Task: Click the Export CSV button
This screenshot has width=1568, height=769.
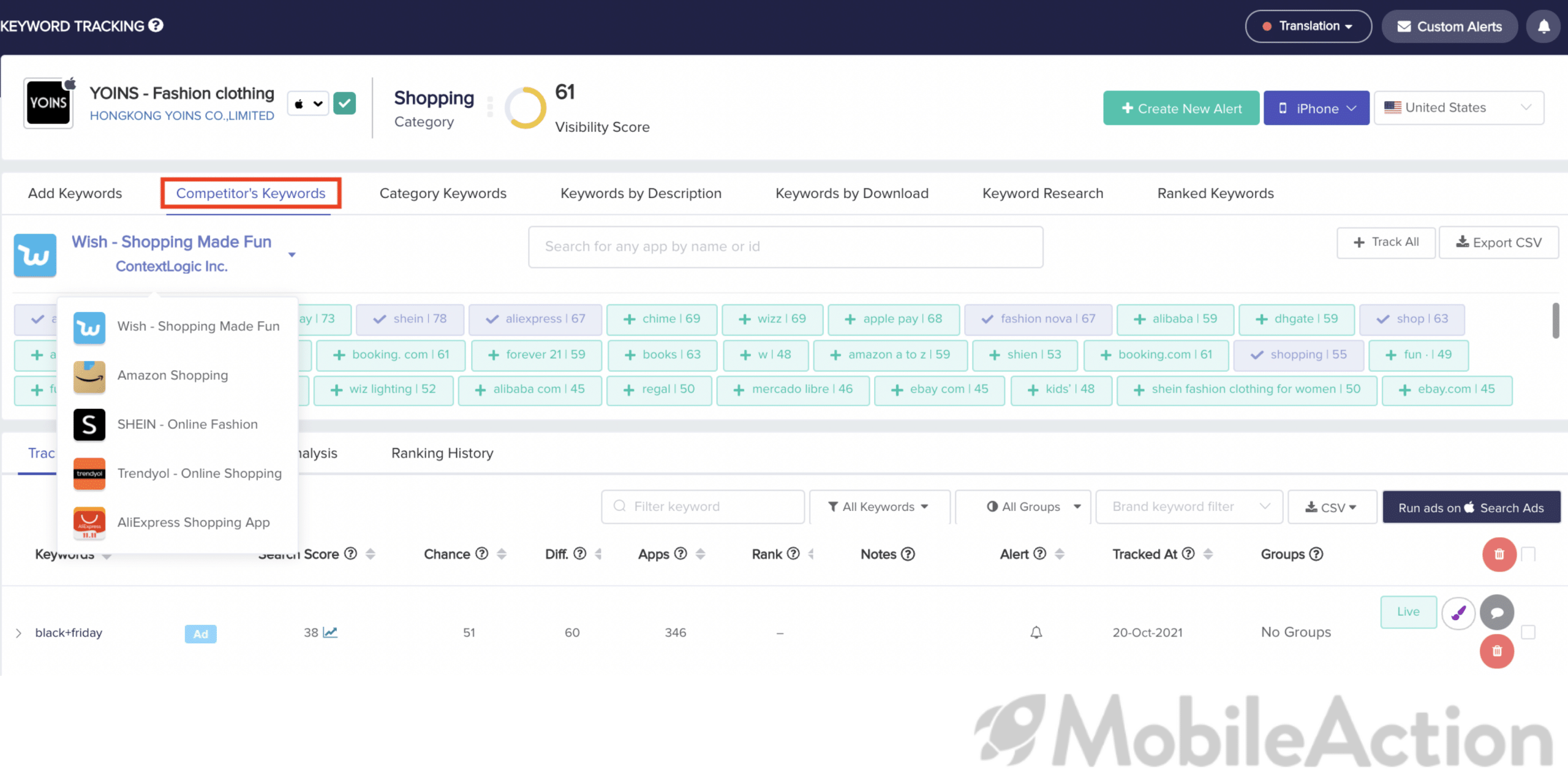Action: click(1498, 243)
